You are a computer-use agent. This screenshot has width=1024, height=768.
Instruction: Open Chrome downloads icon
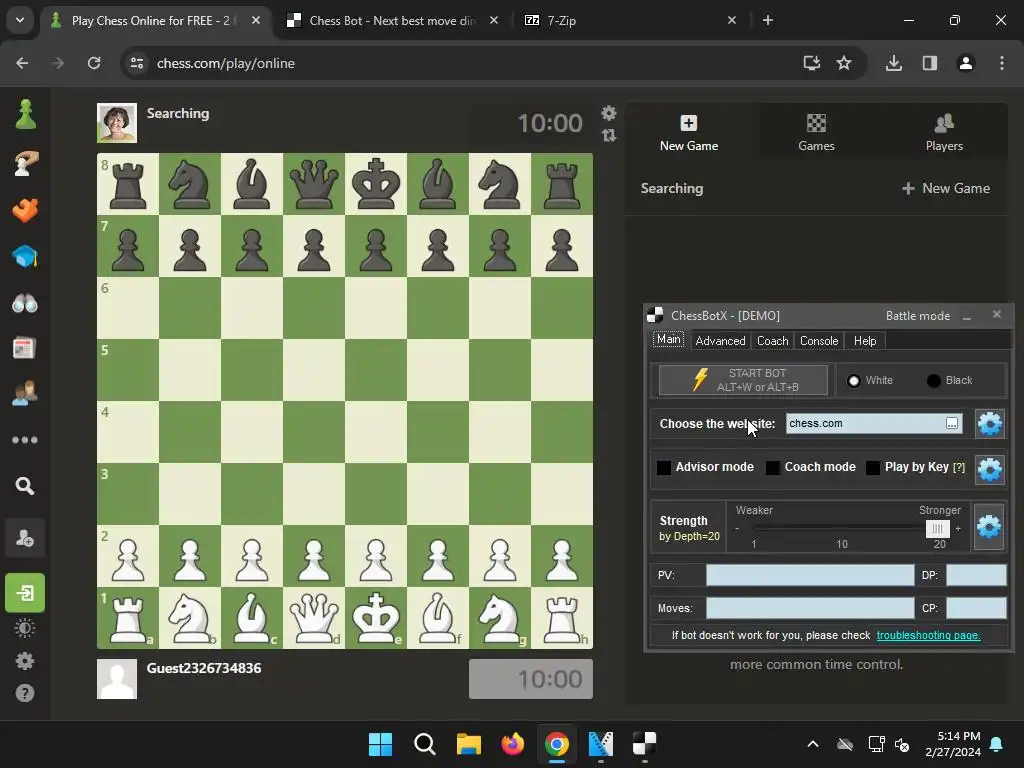pyautogui.click(x=894, y=63)
